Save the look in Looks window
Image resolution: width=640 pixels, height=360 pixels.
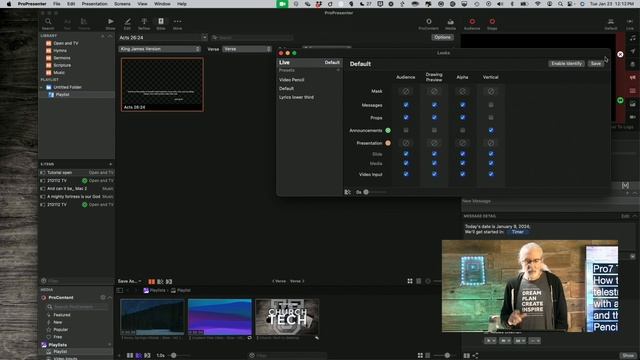click(596, 64)
